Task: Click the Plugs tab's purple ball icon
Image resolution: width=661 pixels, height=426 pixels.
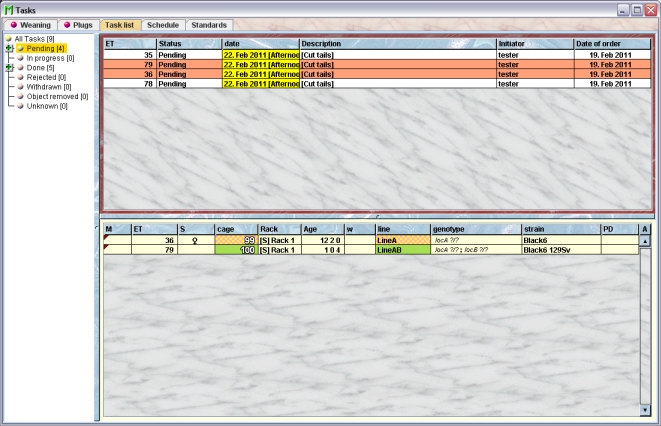Action: 68,24
